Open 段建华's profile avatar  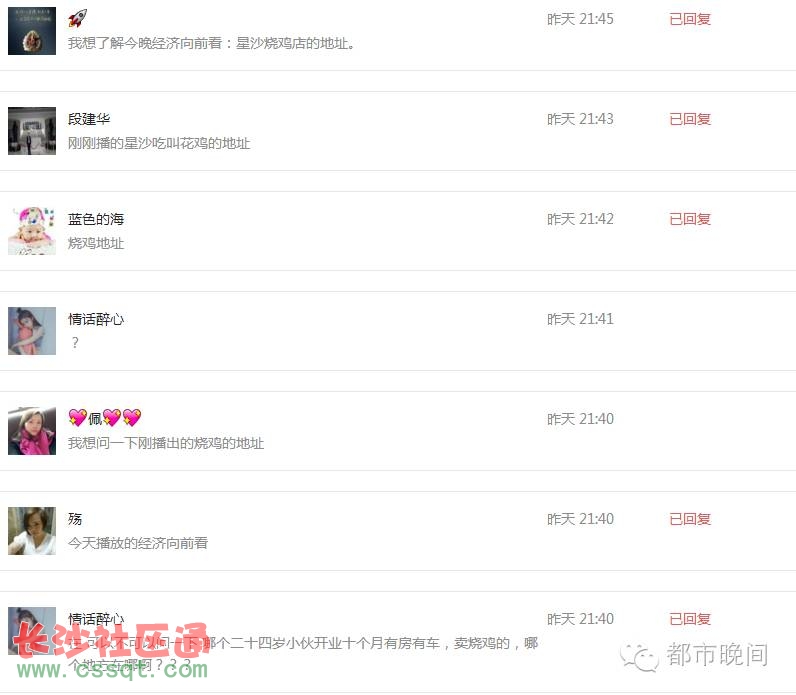coord(32,131)
